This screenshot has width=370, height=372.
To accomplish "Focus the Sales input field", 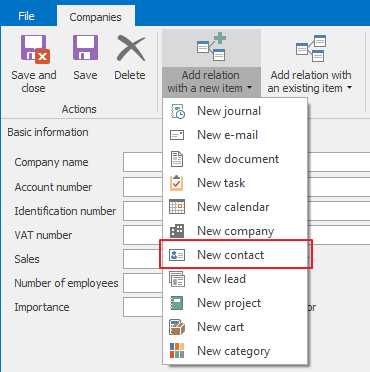I will 143,259.
